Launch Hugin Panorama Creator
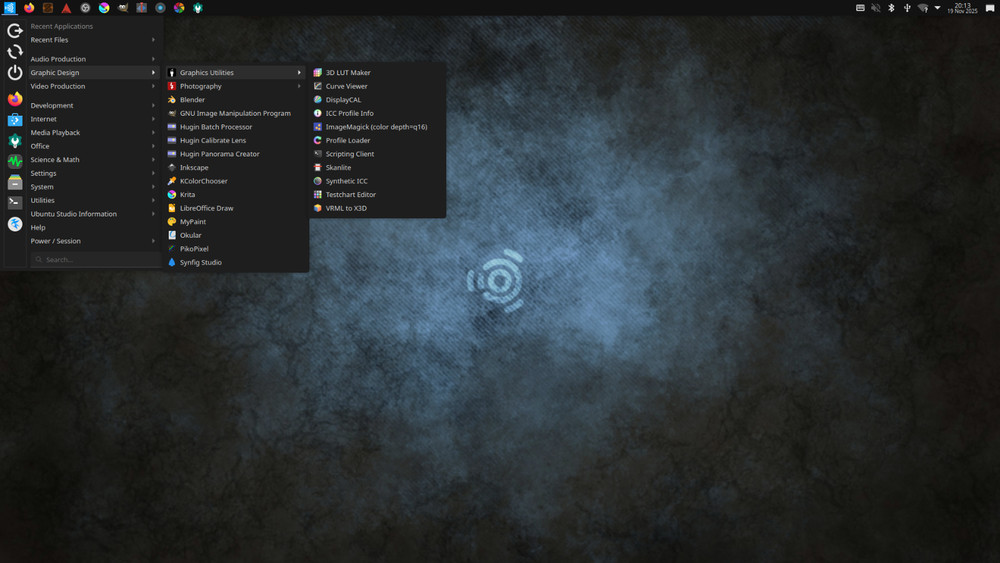This screenshot has width=1000, height=563. coord(235,154)
